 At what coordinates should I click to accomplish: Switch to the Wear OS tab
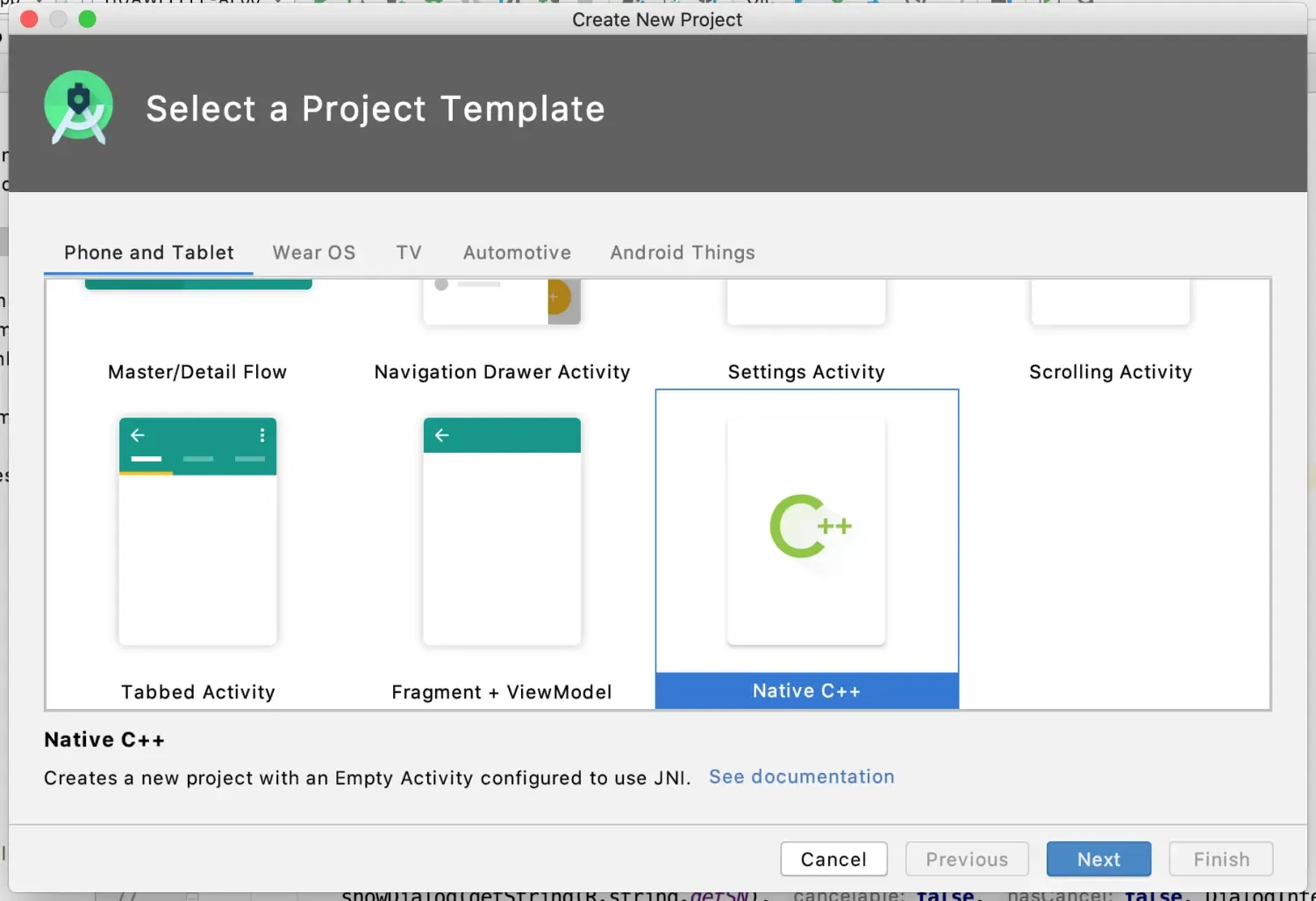pos(314,253)
